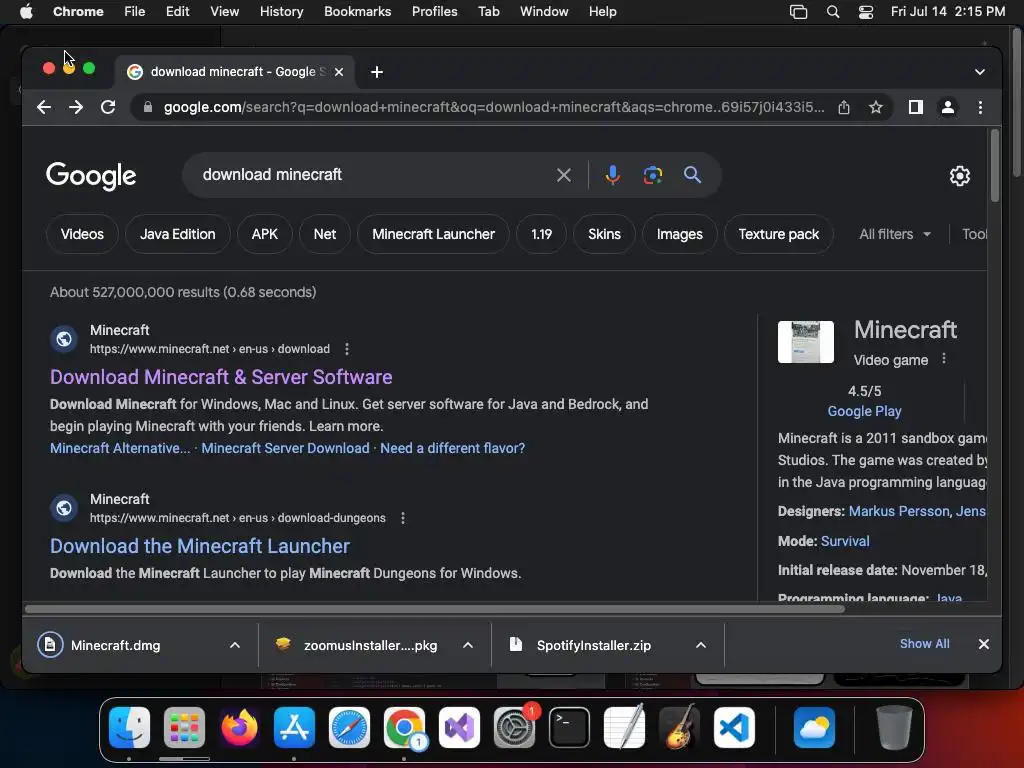Viewport: 1024px width, 768px height.
Task: Open Spotlight search in menu bar
Action: click(x=833, y=12)
